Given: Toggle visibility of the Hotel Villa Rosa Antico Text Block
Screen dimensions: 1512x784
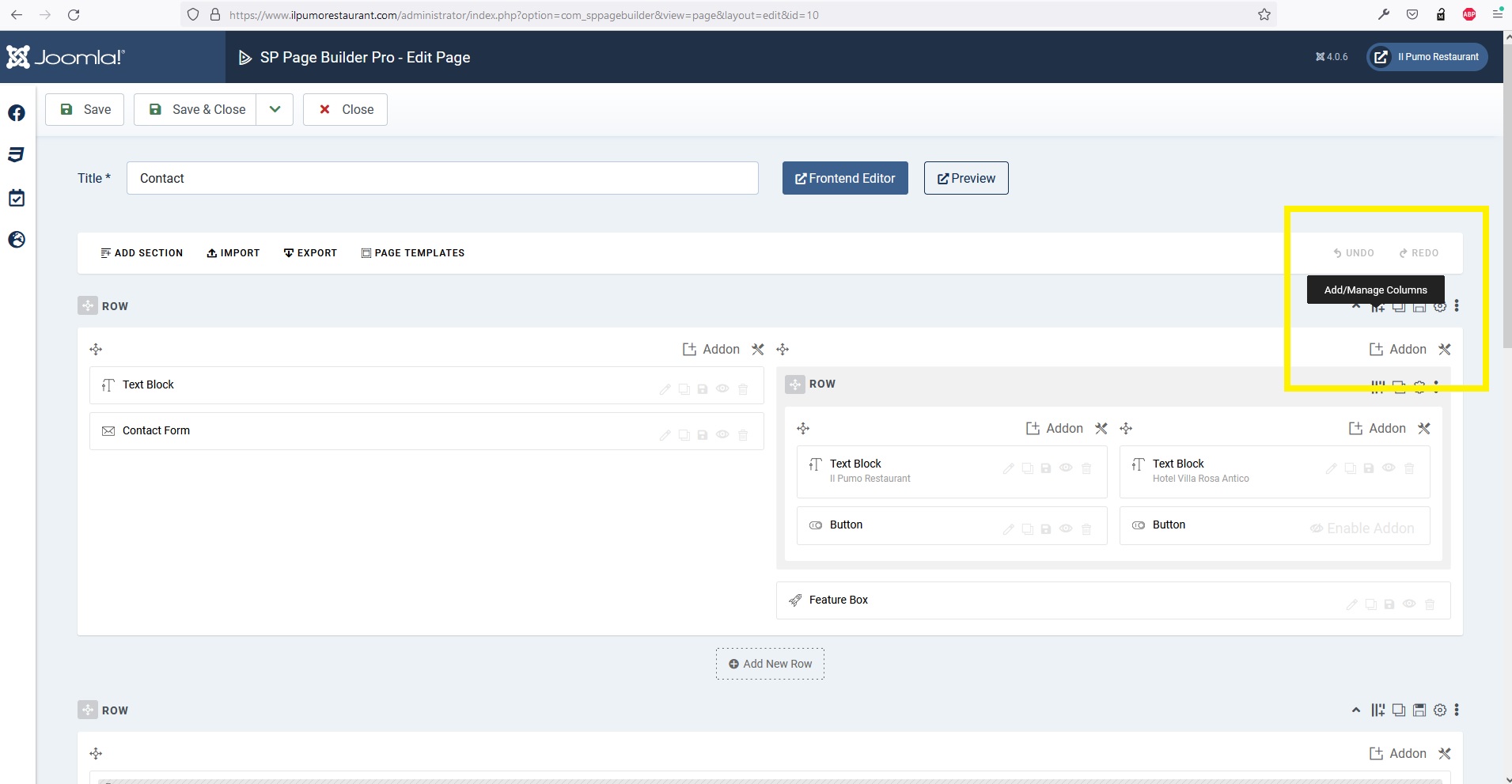Looking at the screenshot, I should point(1389,468).
